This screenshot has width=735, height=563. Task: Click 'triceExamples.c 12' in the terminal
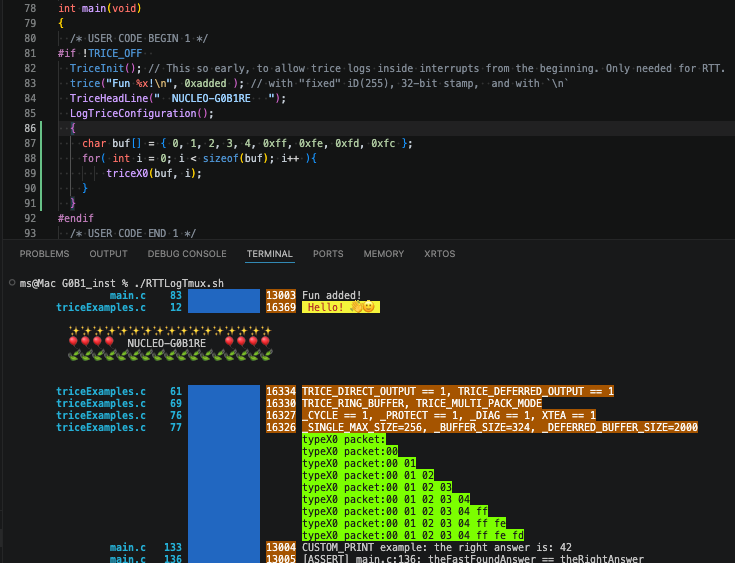click(119, 308)
